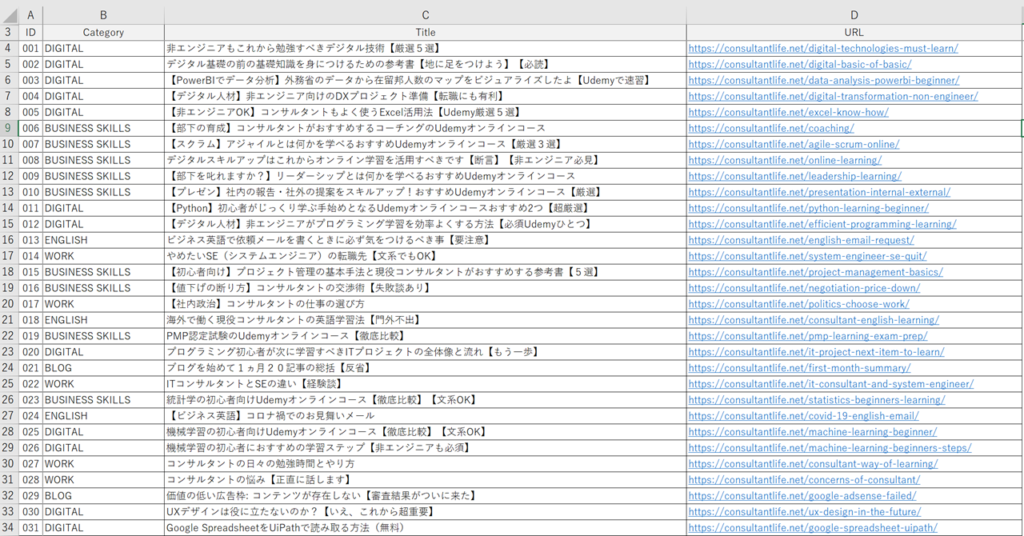Select column C header

coord(425,15)
